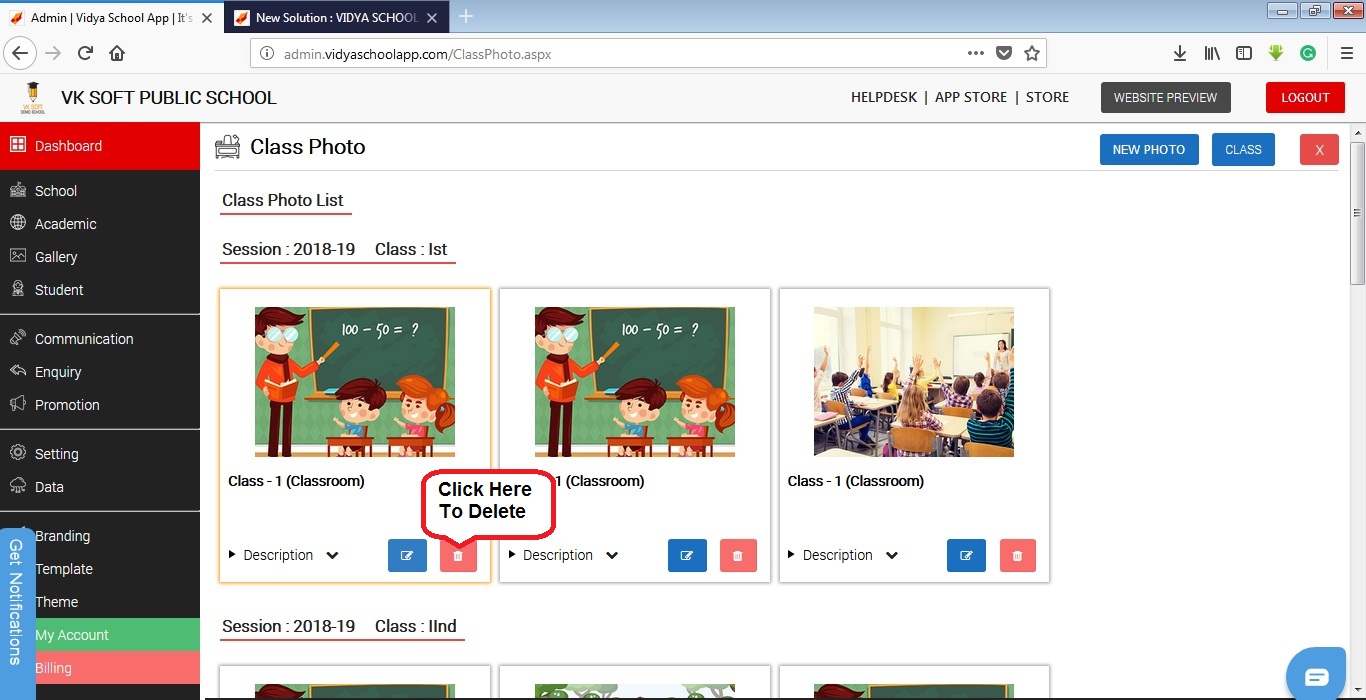Click the site information icon in address bar
The image size is (1366, 700).
[267, 54]
